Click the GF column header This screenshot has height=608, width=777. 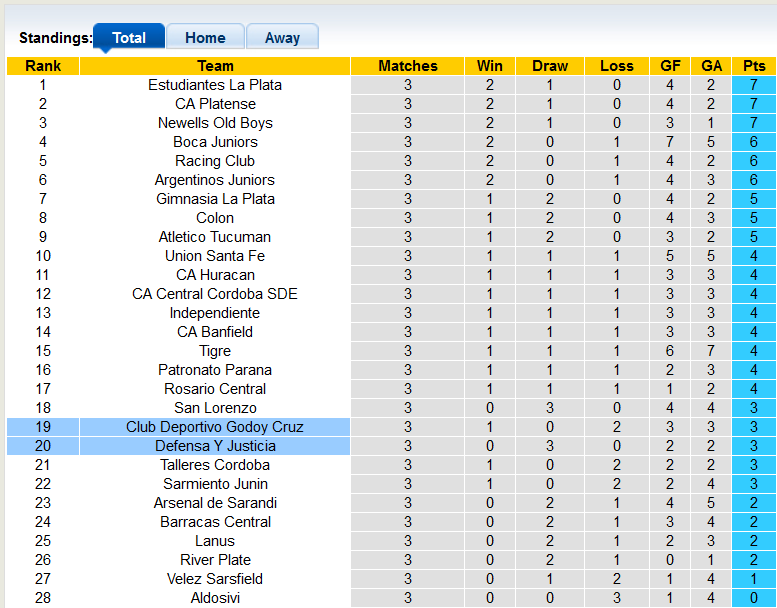[671, 66]
